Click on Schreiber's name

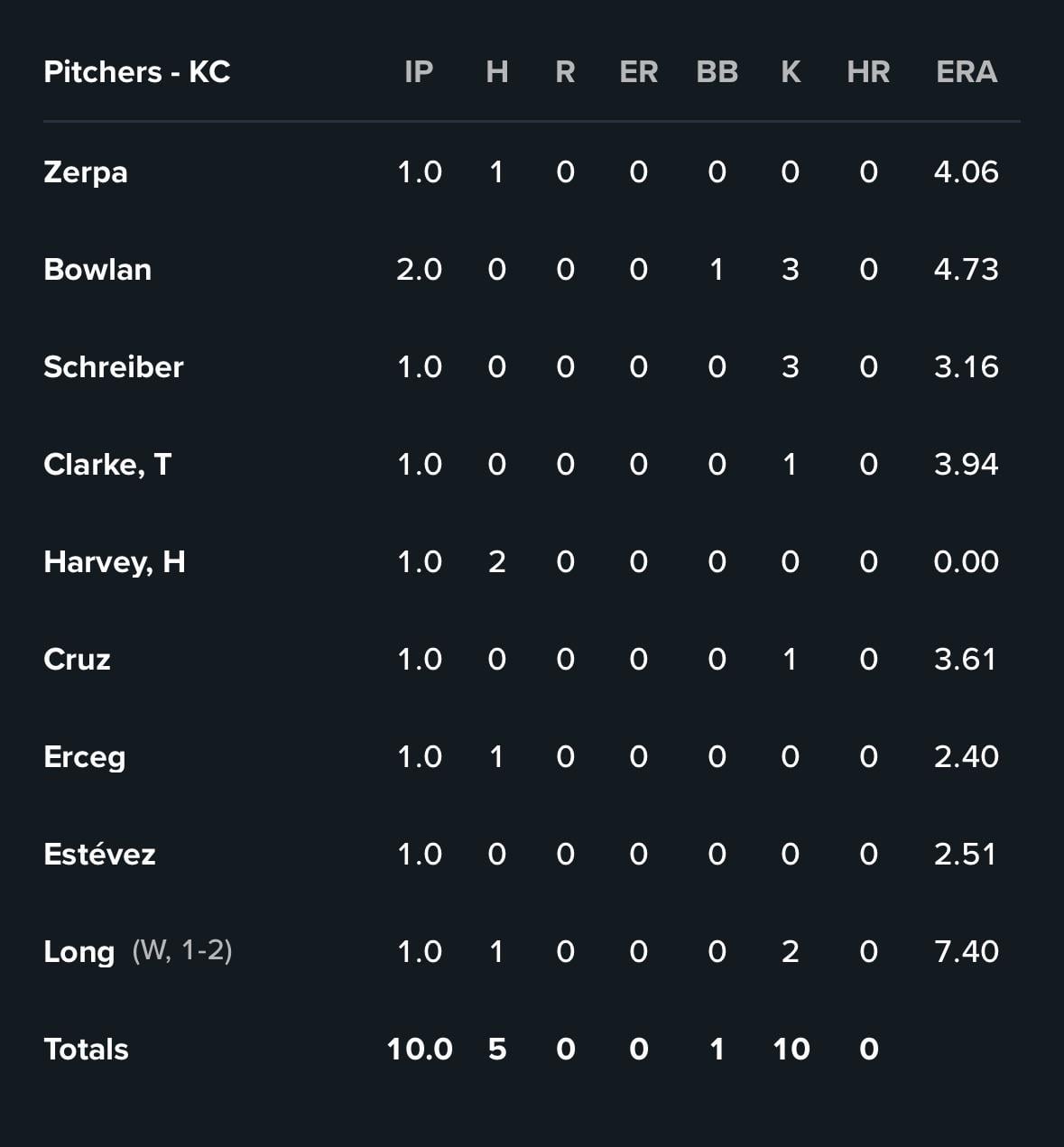[114, 367]
